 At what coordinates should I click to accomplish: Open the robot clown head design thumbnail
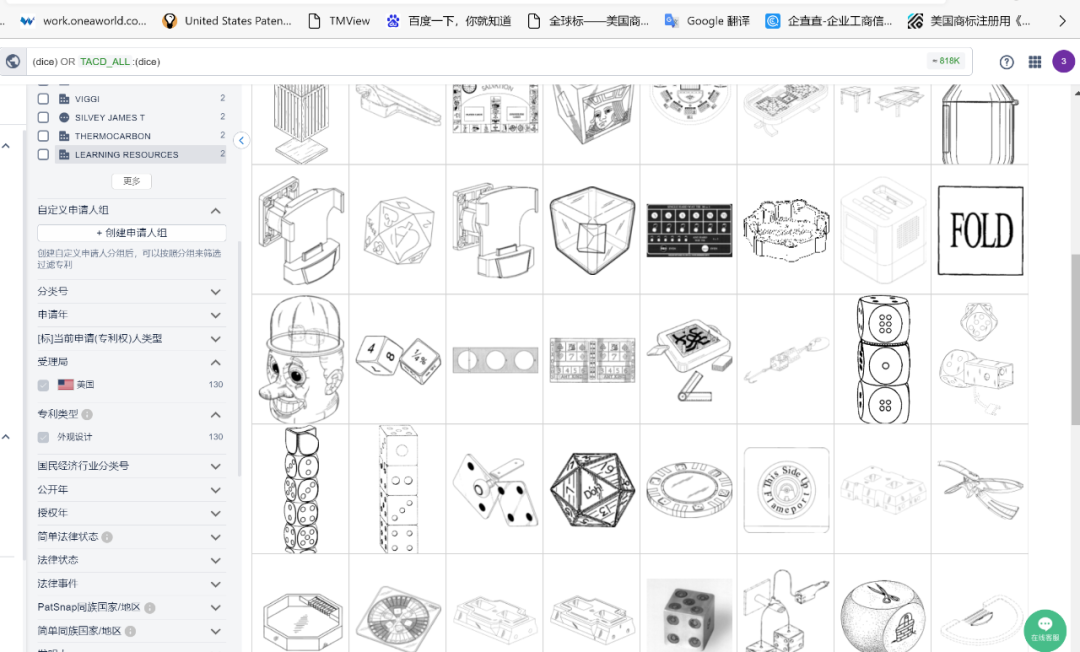[x=301, y=359]
